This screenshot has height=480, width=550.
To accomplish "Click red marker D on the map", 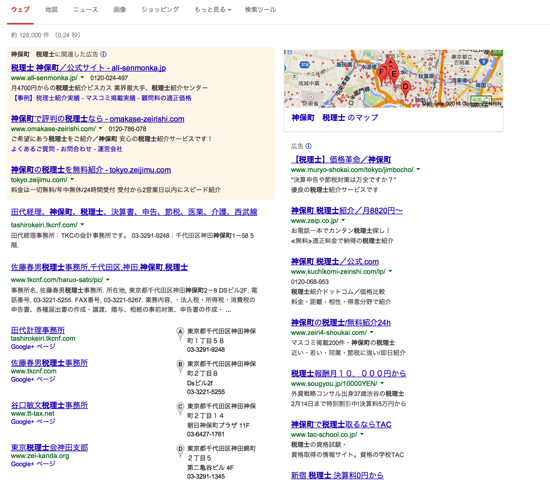I will pyautogui.click(x=405, y=88).
